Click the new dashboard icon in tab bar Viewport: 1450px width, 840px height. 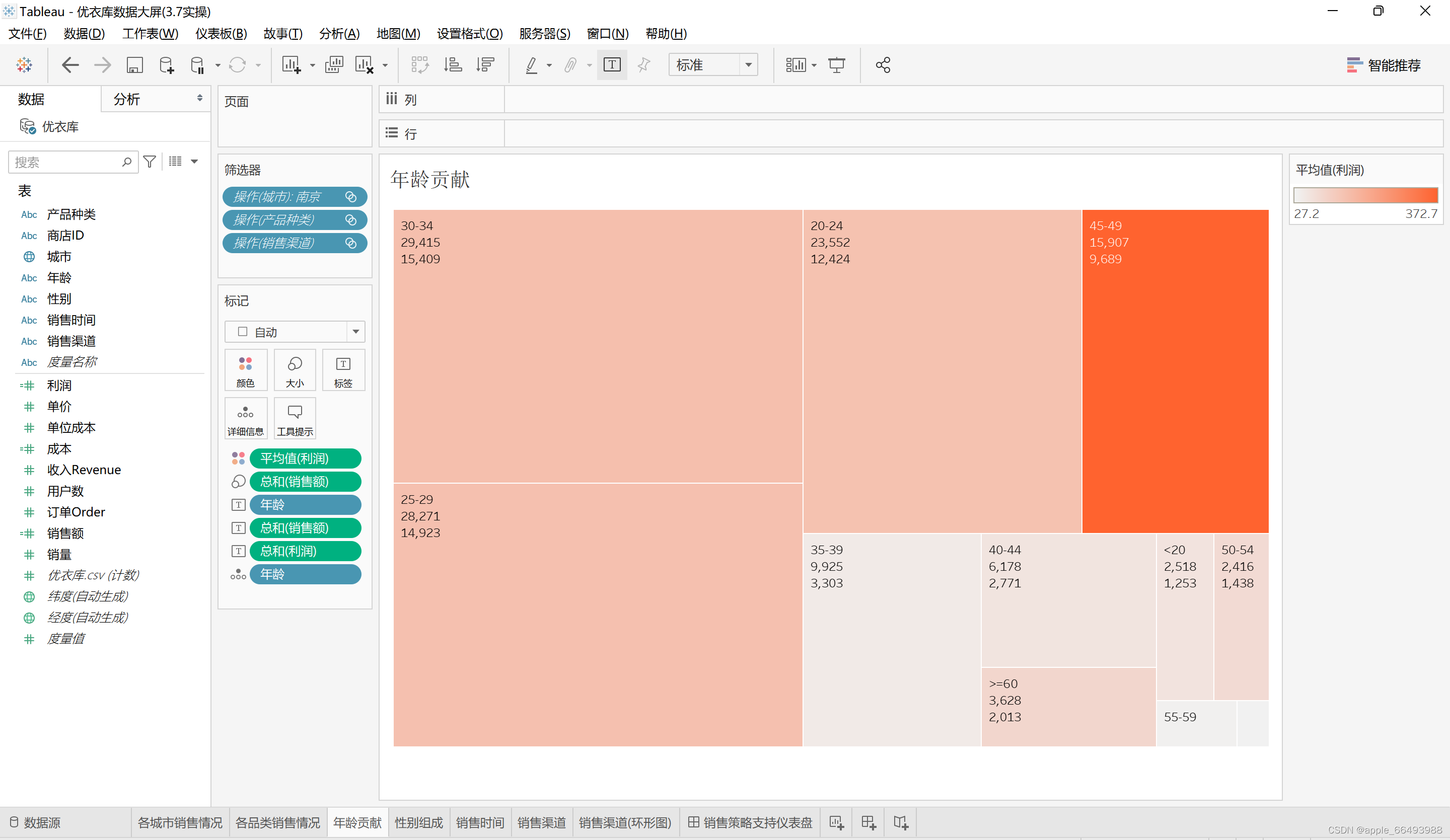pos(868,822)
